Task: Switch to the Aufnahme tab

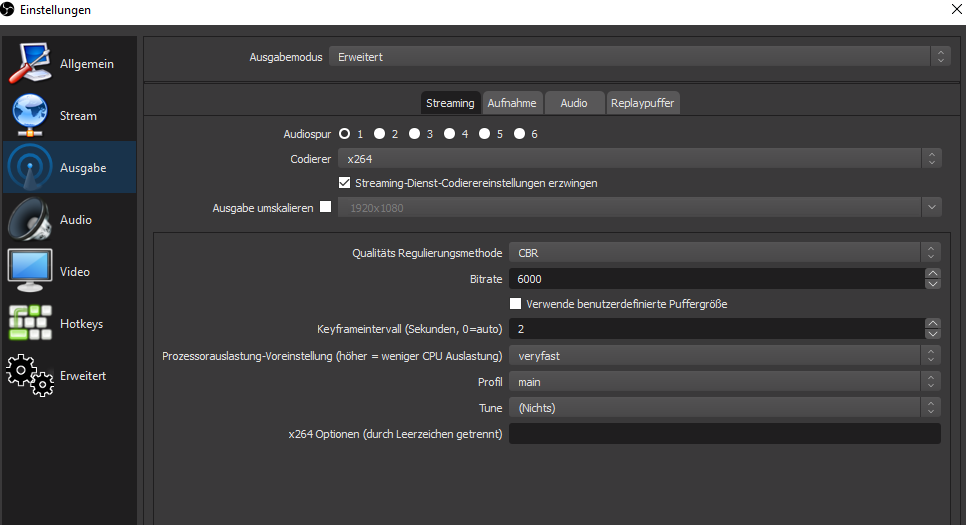Action: 512,103
